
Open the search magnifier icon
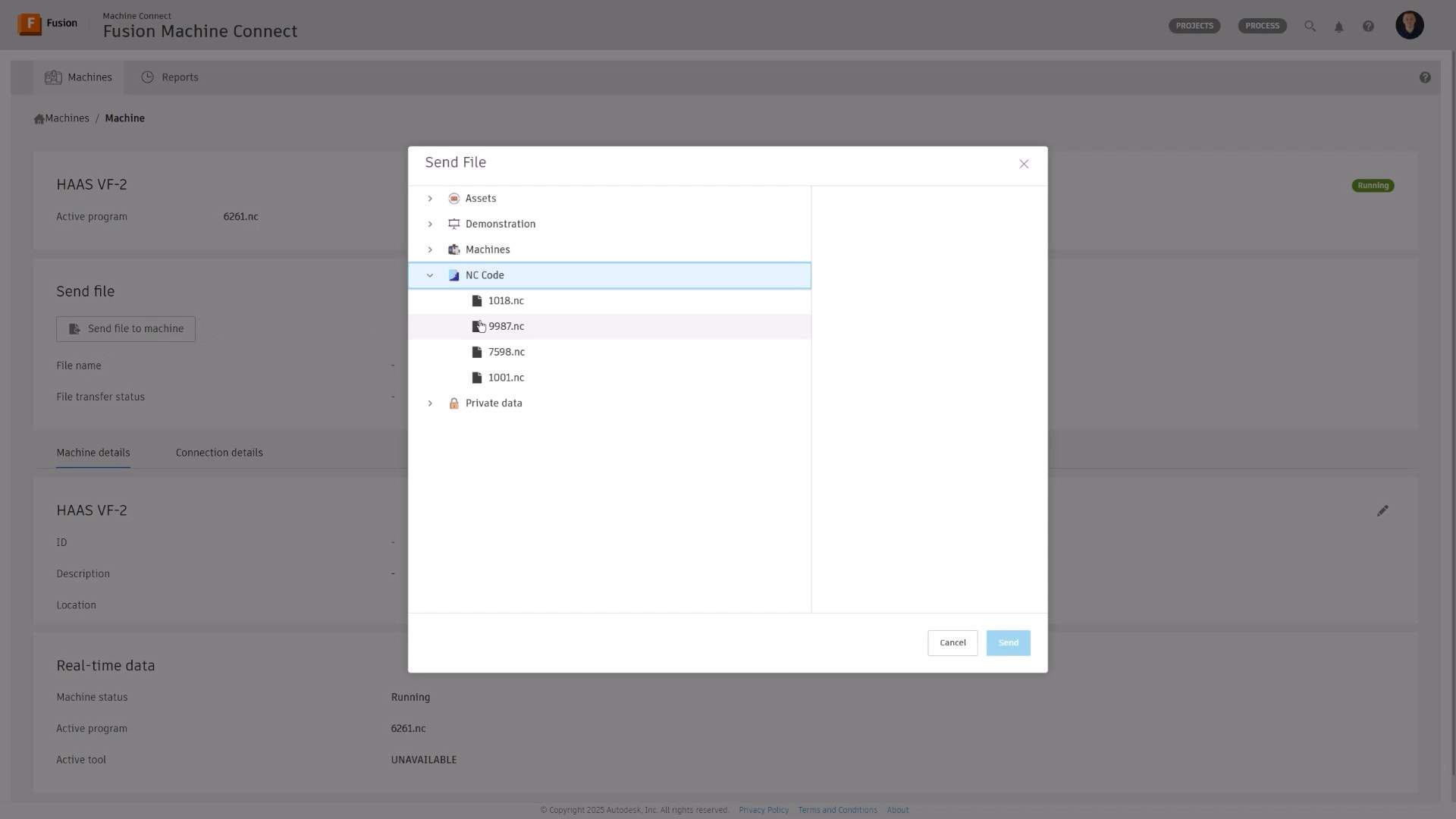click(x=1310, y=26)
